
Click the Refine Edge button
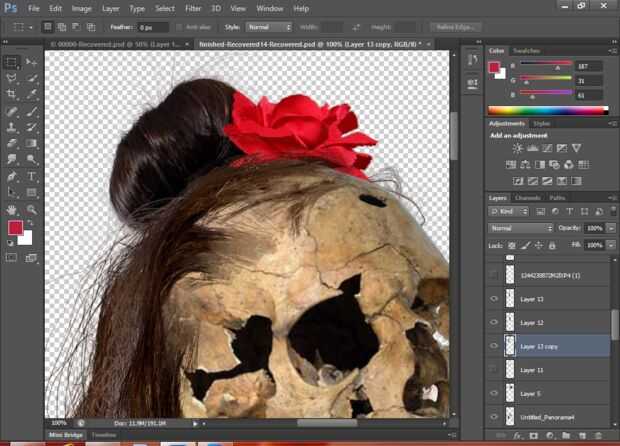pyautogui.click(x=456, y=27)
